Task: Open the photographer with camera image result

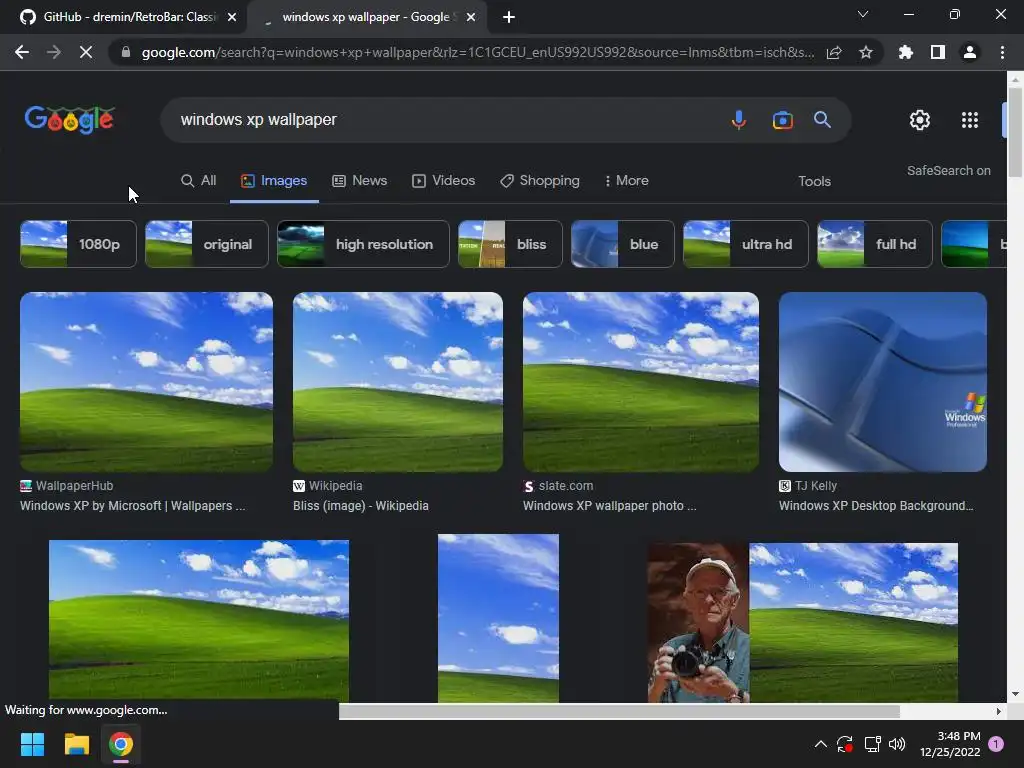Action: tap(803, 622)
